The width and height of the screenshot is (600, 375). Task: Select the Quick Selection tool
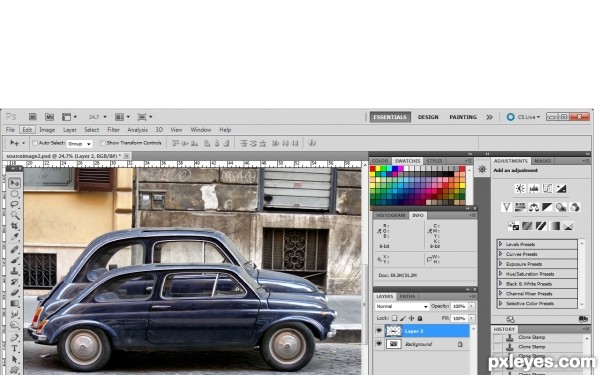(x=15, y=215)
